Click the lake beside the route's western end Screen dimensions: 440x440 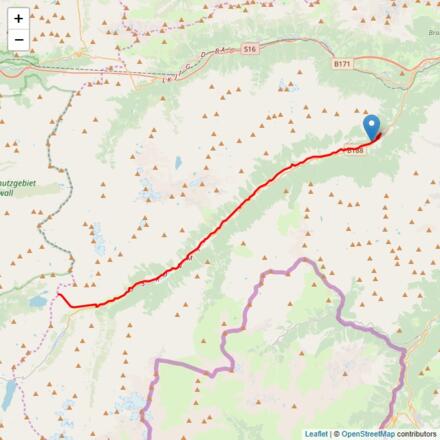tap(38, 302)
